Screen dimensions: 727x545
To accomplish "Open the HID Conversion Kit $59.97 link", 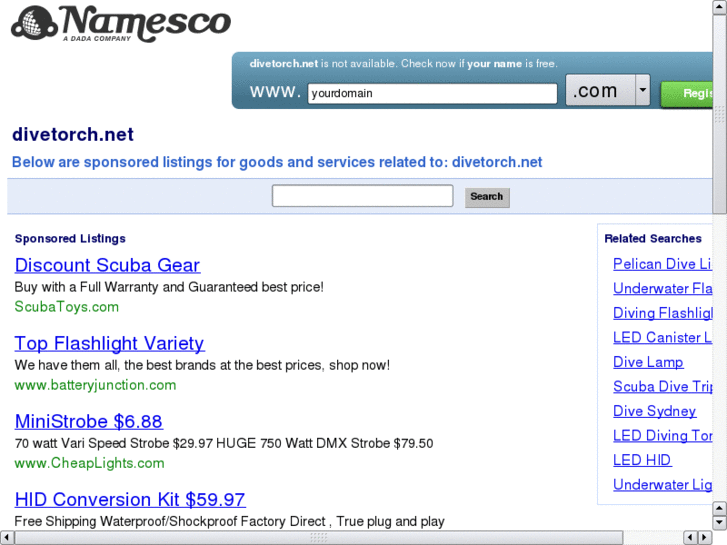I will (130, 500).
